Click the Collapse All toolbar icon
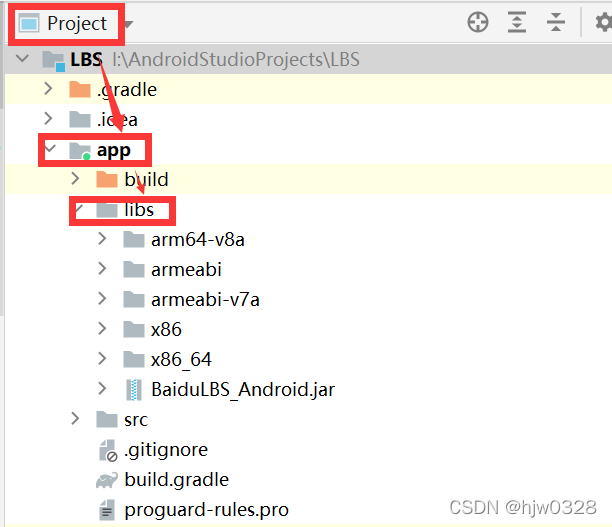Viewport: 612px width, 527px height. (x=556, y=22)
